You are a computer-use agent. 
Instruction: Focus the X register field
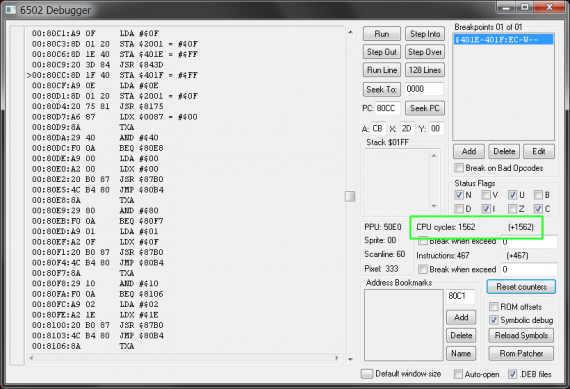tap(407, 129)
